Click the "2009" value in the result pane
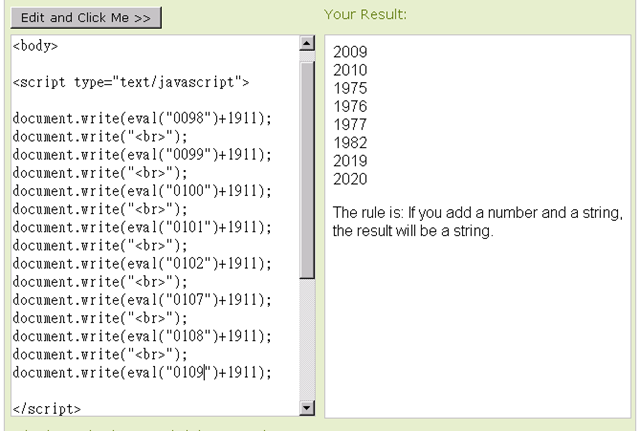 click(350, 51)
